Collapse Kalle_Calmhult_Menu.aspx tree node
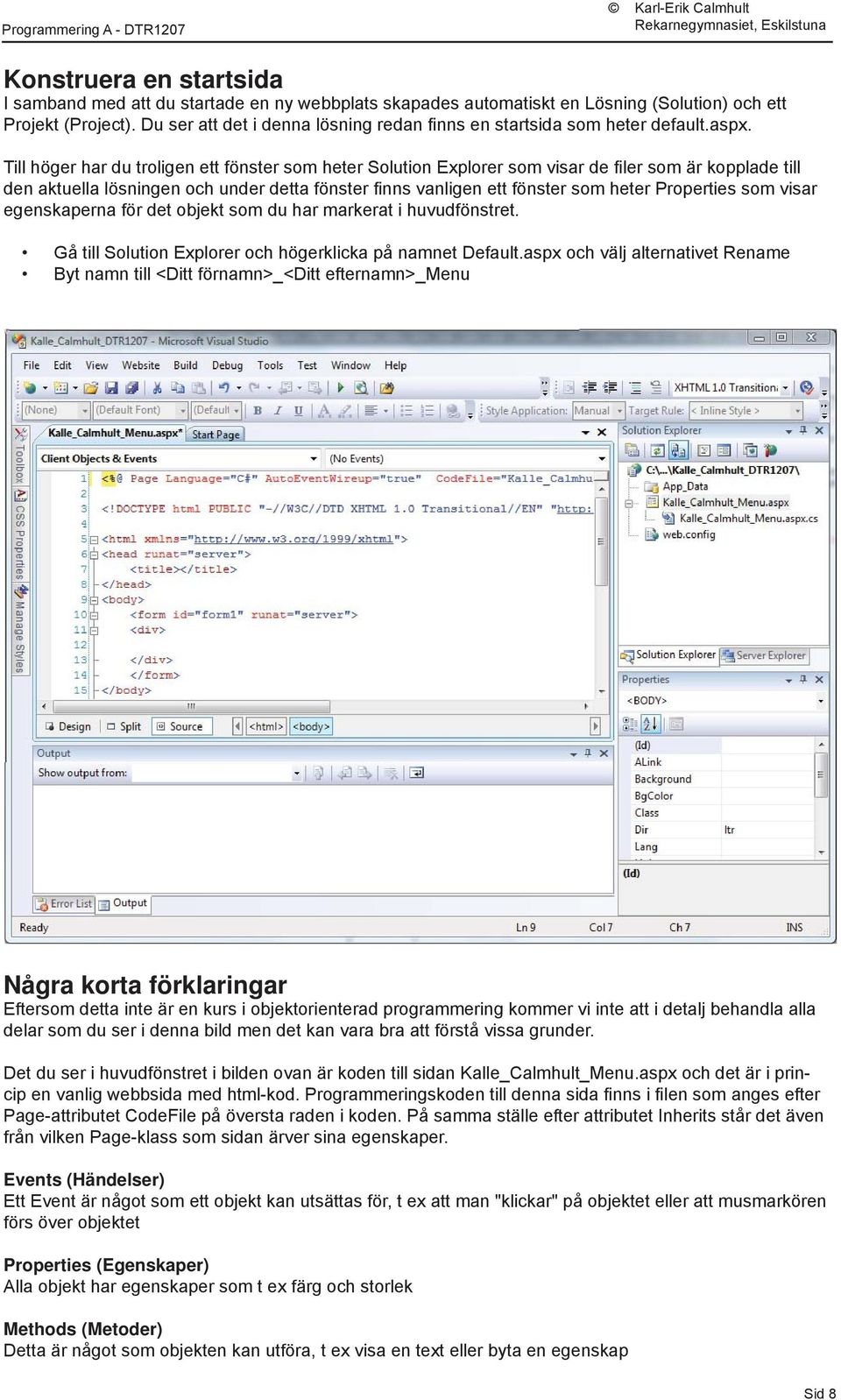Image resolution: width=841 pixels, height=1400 pixels. click(629, 503)
